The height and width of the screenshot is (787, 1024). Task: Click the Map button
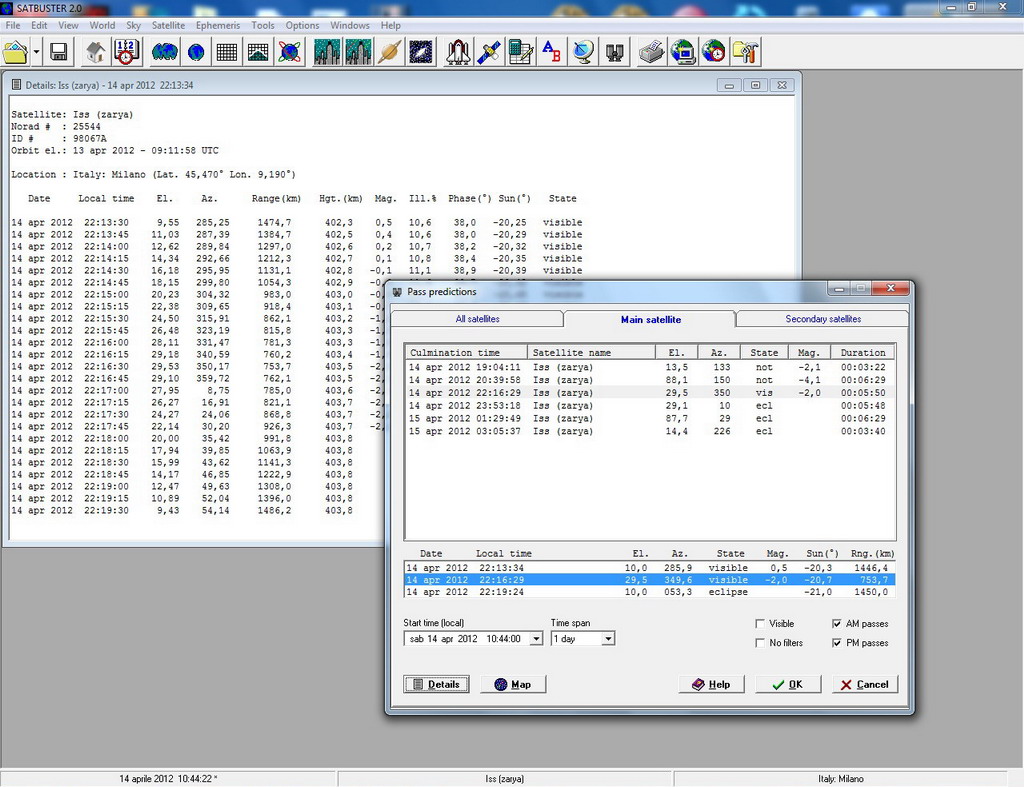513,684
